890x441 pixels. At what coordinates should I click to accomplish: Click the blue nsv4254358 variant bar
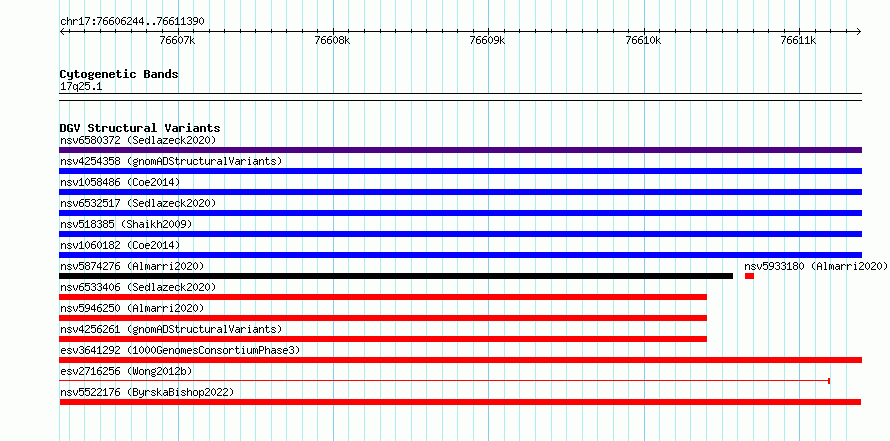click(x=461, y=171)
